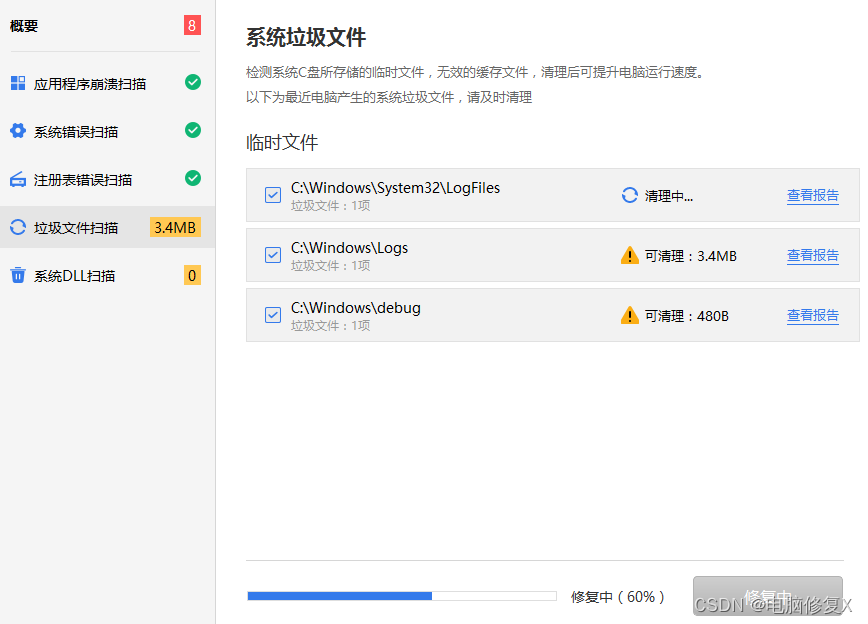This screenshot has width=868, height=624.
Task: Click the 系统错误扫描 gear icon
Action: pos(17,130)
